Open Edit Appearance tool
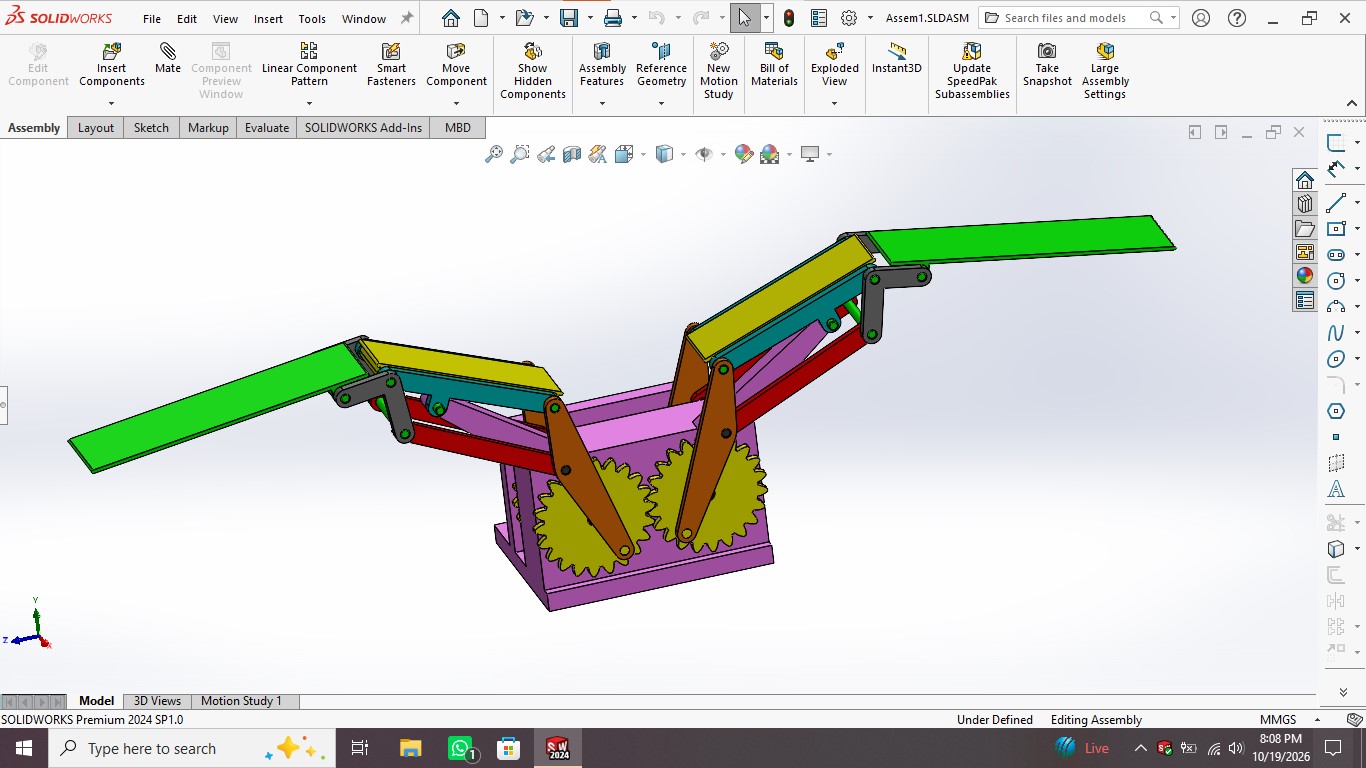Image resolution: width=1366 pixels, height=768 pixels. (743, 154)
